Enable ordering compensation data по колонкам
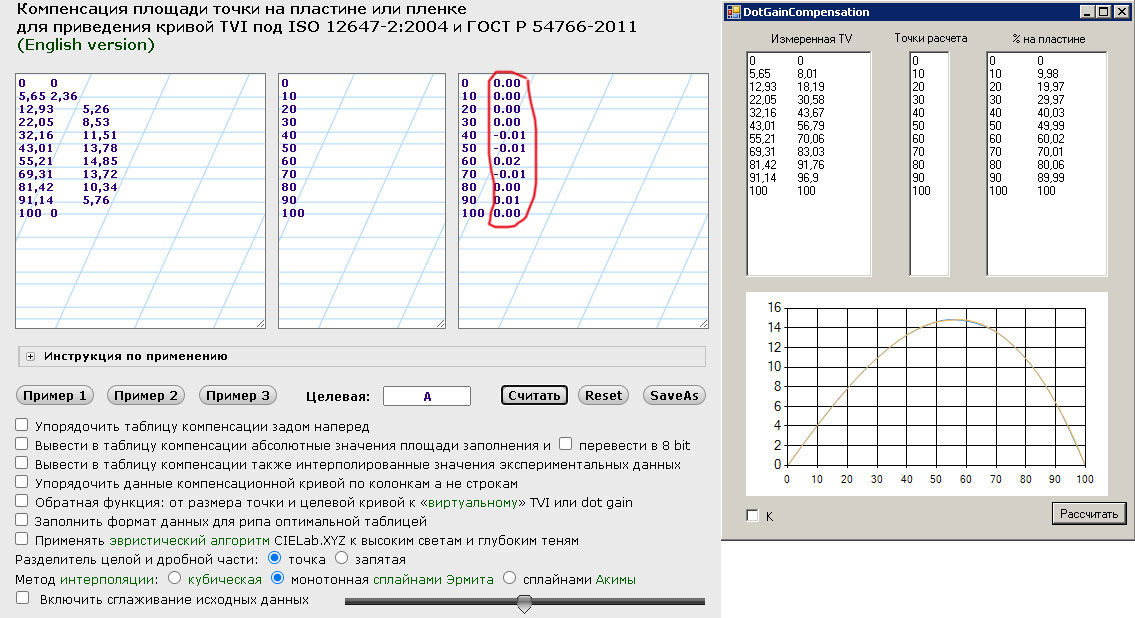This screenshot has width=1135, height=618. point(22,481)
